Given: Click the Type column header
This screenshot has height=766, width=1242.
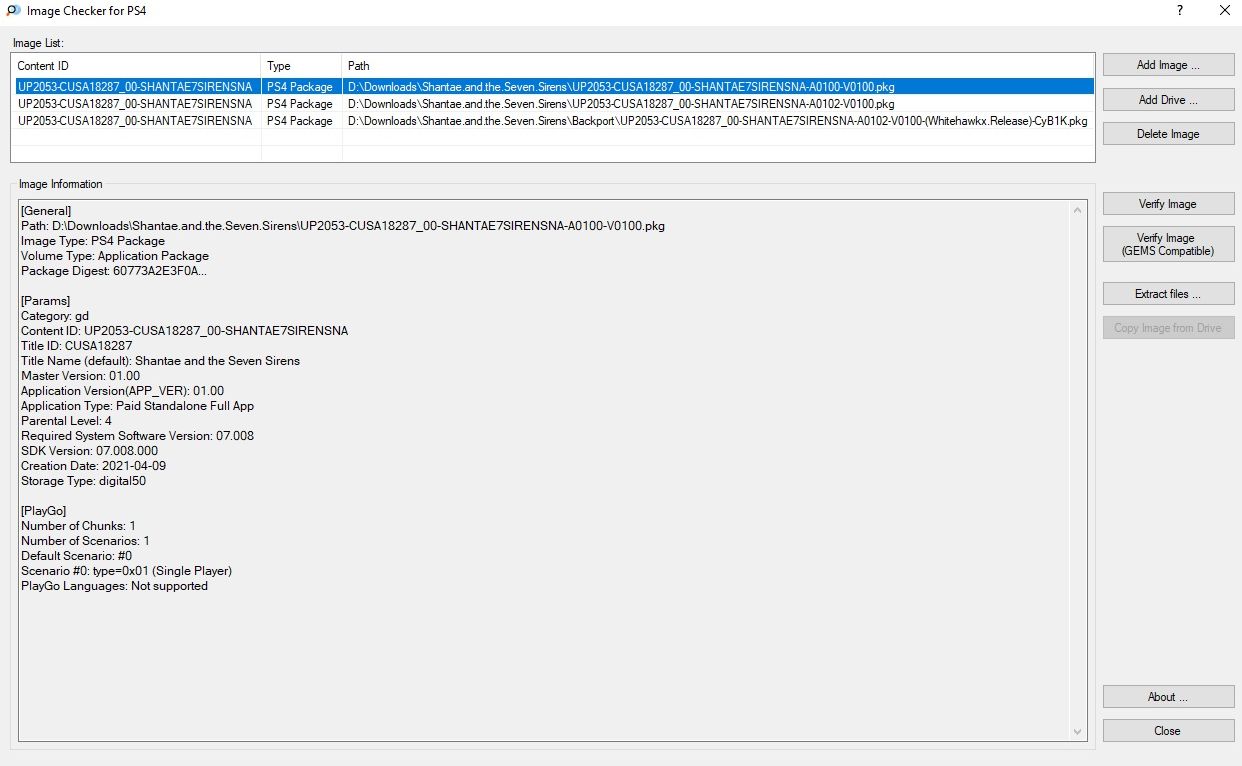Looking at the screenshot, I should [301, 66].
